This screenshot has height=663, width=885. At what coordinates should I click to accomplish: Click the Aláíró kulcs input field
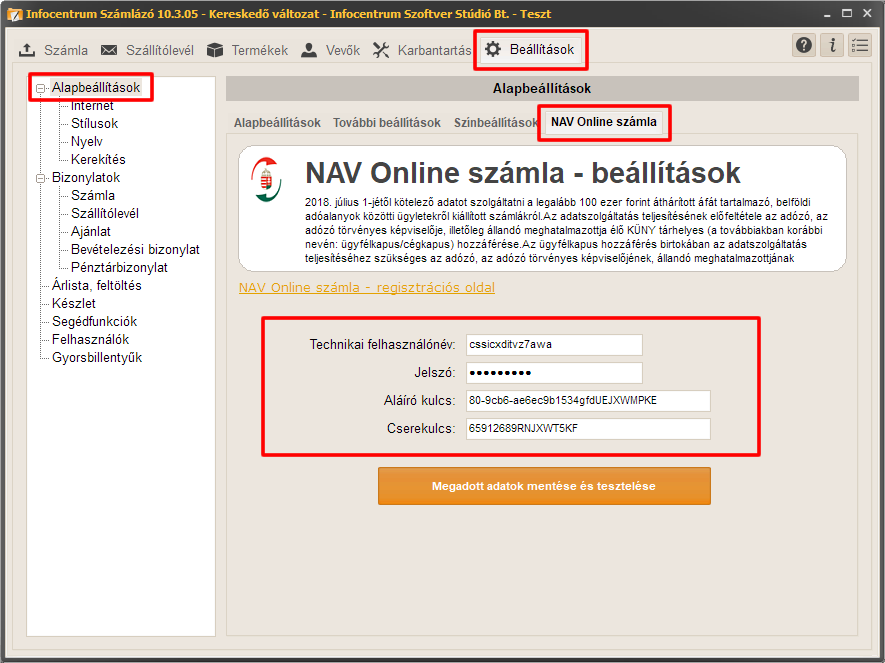588,401
